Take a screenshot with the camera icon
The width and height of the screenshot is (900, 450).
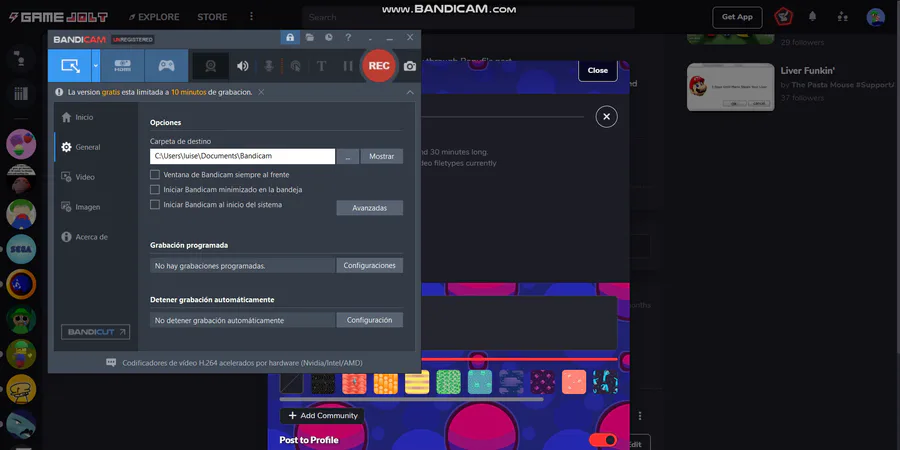point(409,67)
